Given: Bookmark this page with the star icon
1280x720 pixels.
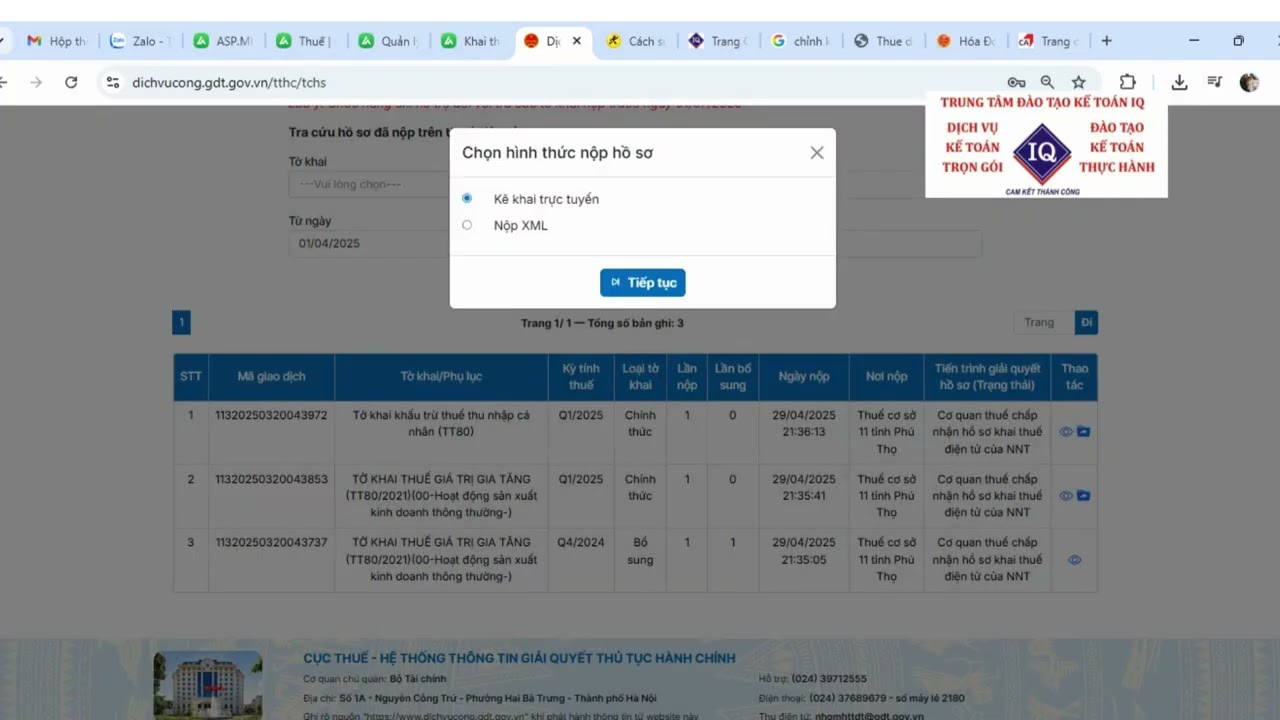Looking at the screenshot, I should 1078,82.
